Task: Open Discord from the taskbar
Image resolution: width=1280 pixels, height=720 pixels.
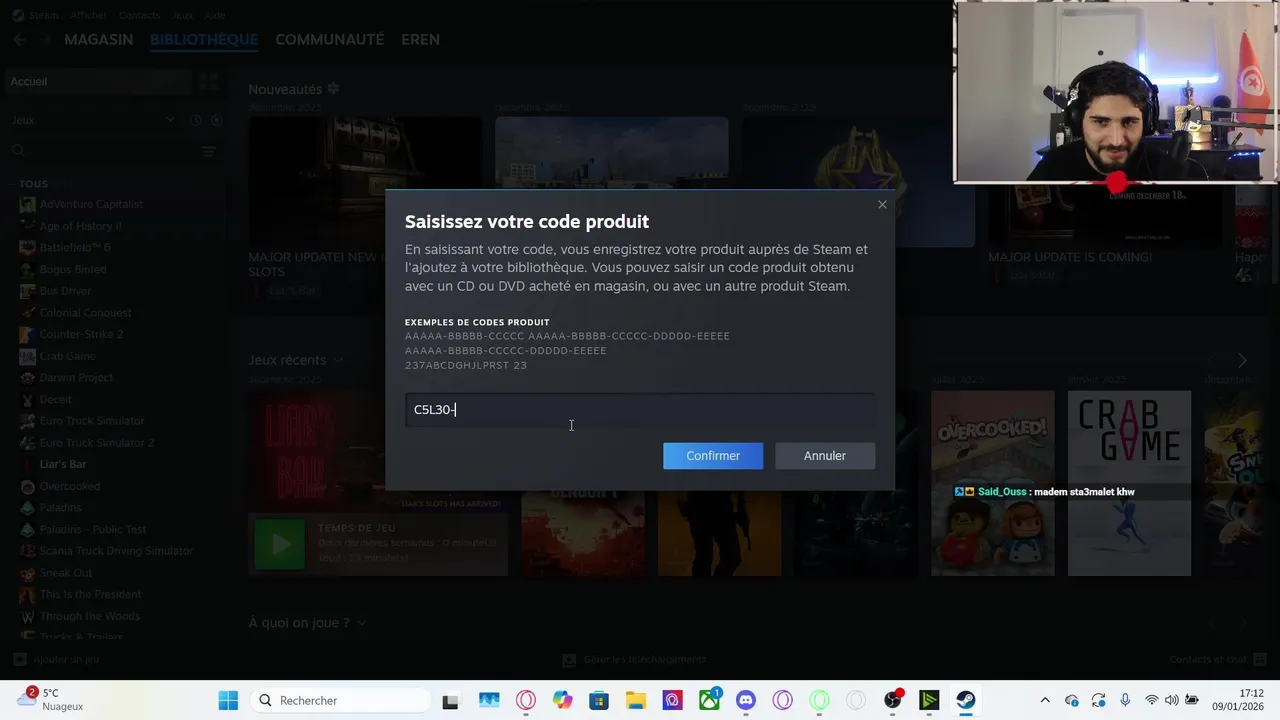Action: tap(746, 700)
